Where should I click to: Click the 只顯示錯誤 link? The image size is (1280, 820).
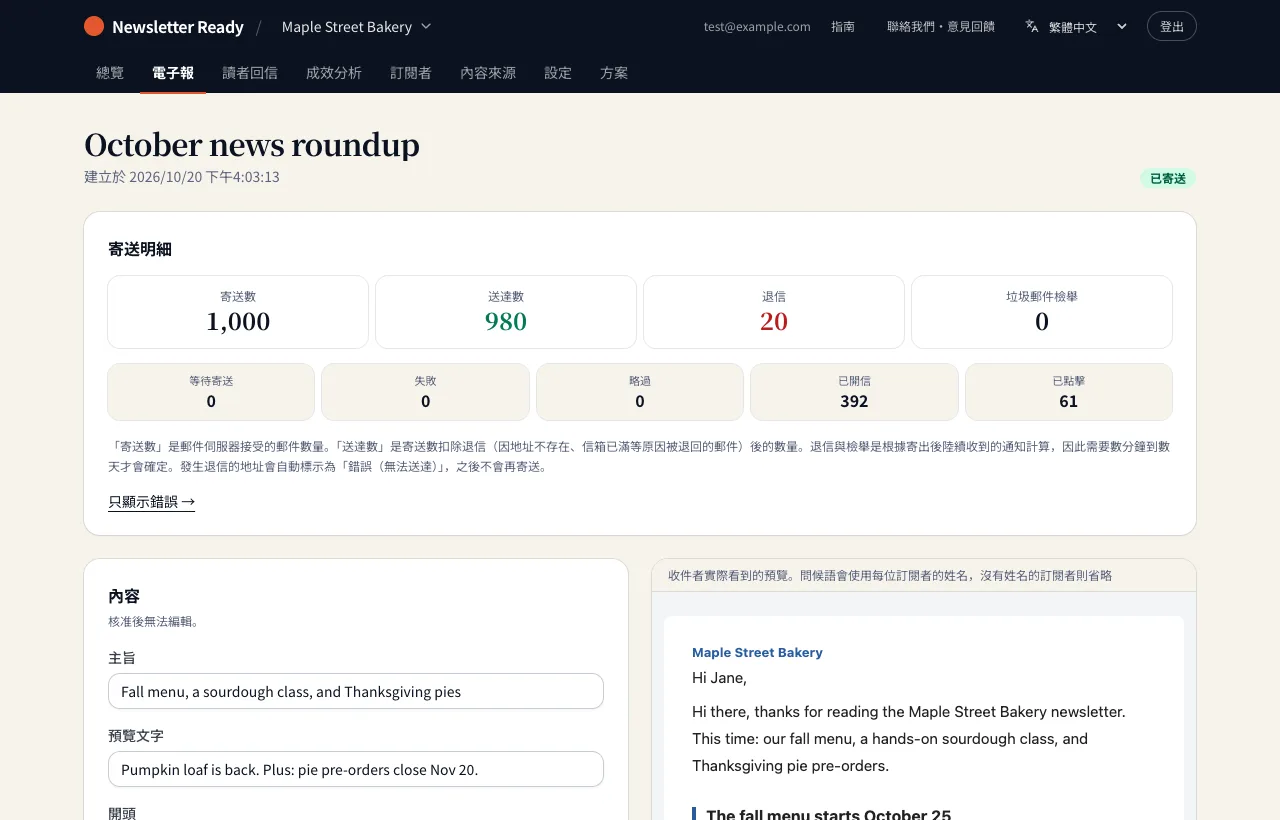(152, 502)
